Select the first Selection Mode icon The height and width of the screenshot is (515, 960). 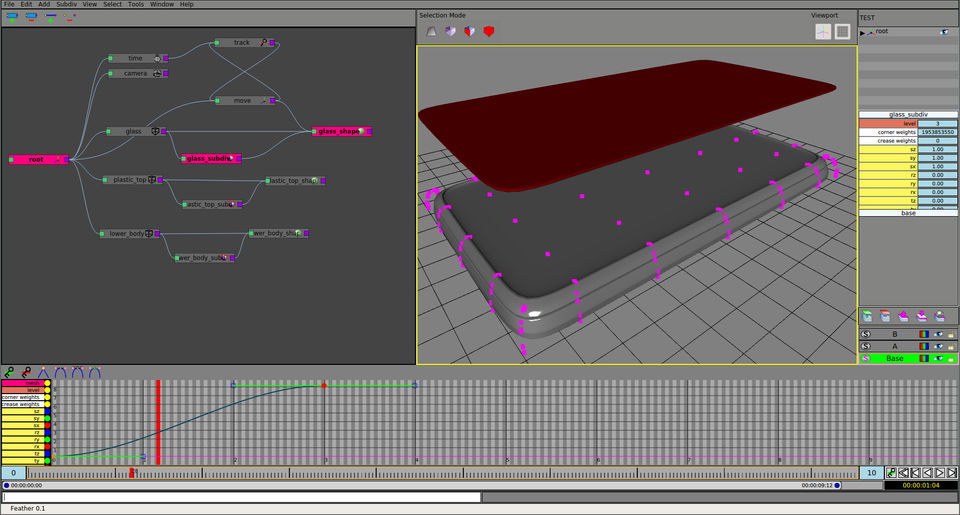(x=432, y=31)
